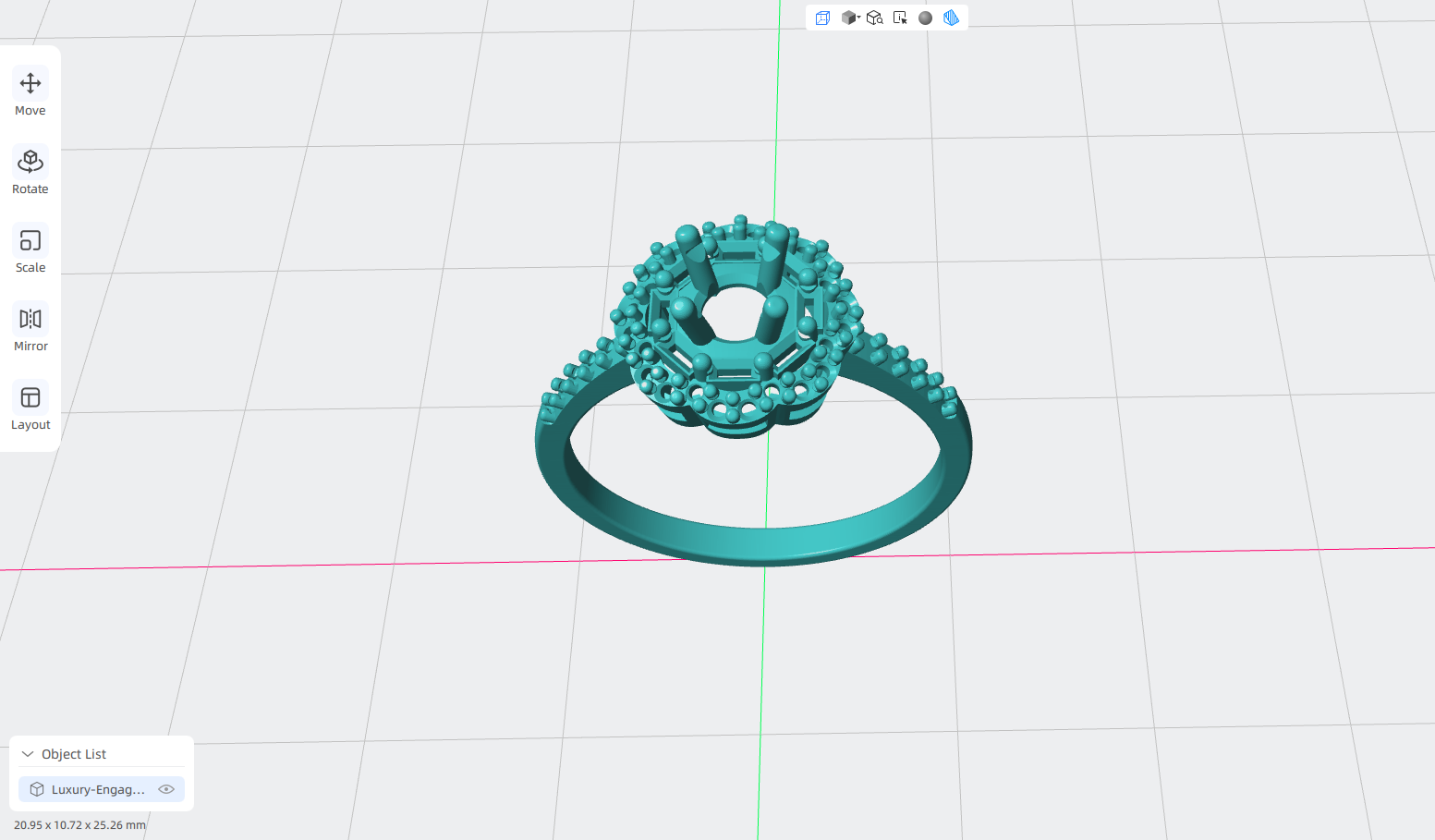Select the Luxury-Engag... object in list
This screenshot has height=840, width=1435.
point(102,789)
